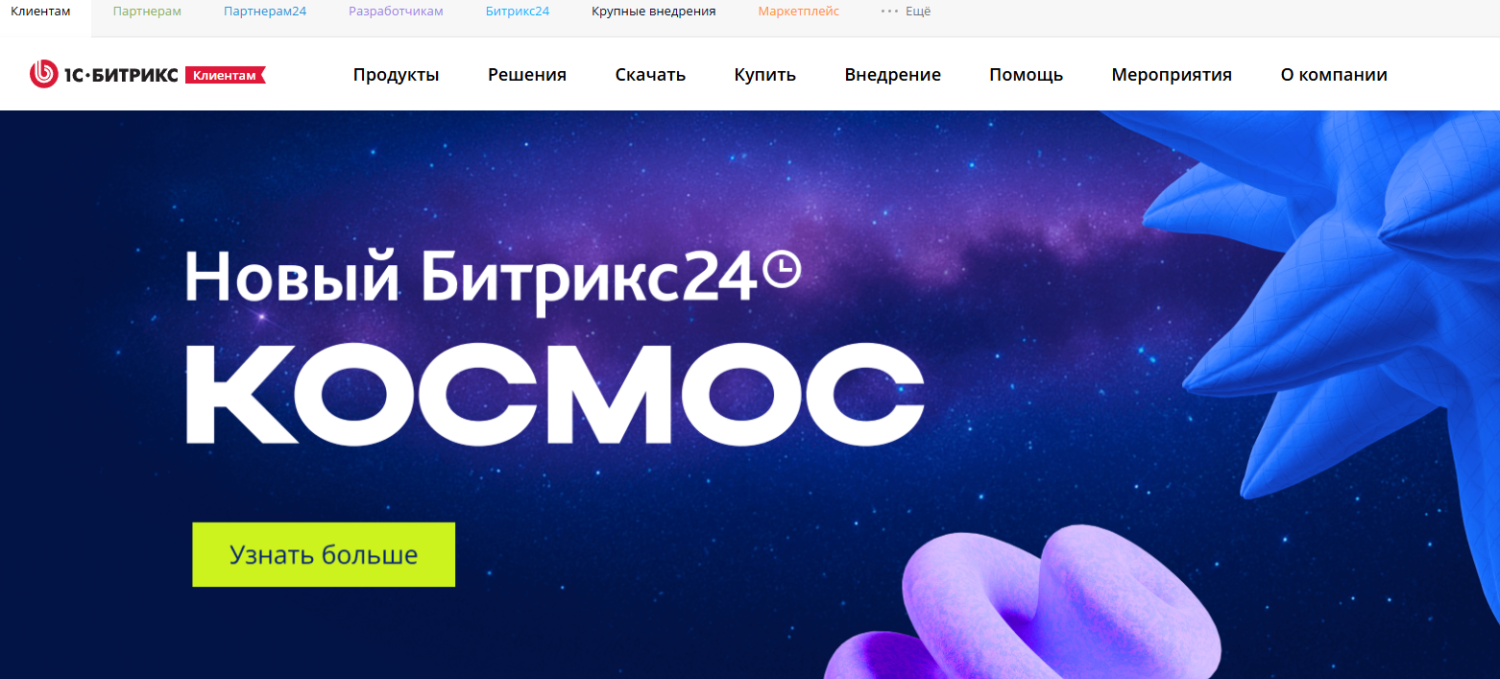Screen dimensions: 1500x679
Task: Click the Мероприятия navigation item
Action: point(1171,75)
